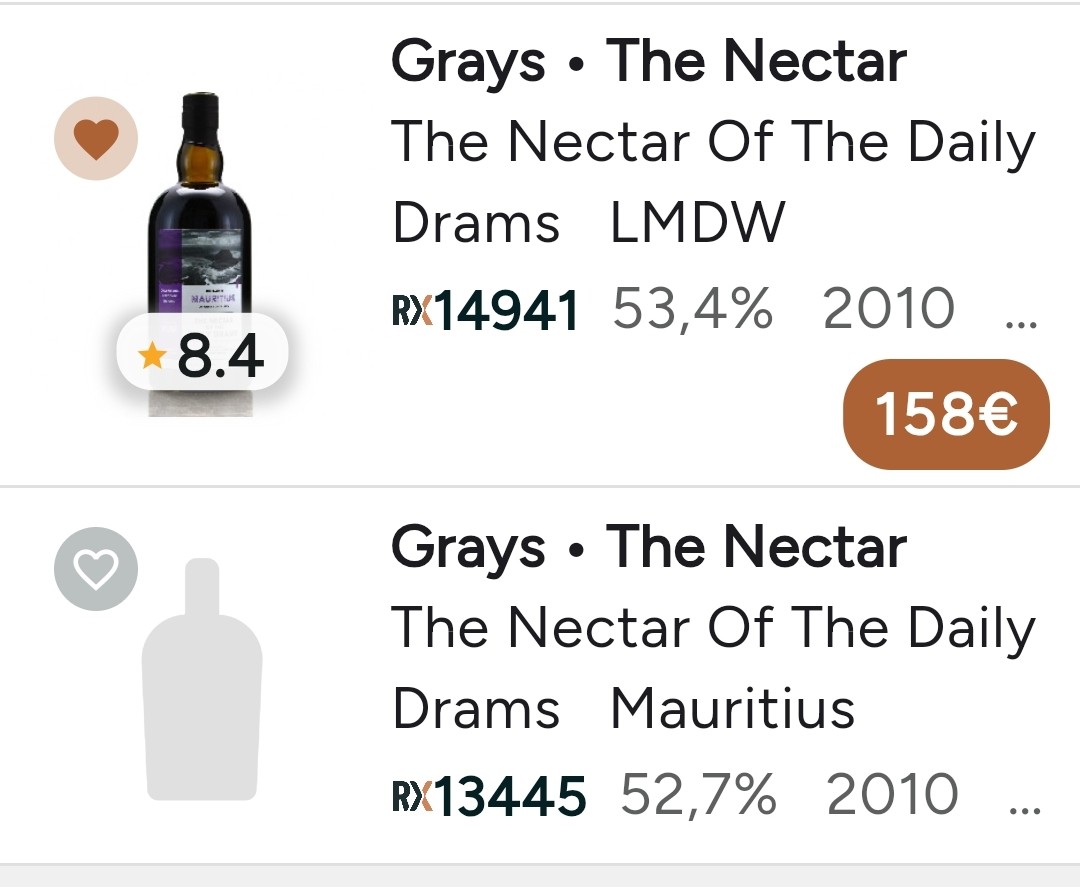Unfavorite the LMDW rum via filled heart
The height and width of the screenshot is (887, 1080).
tap(95, 138)
